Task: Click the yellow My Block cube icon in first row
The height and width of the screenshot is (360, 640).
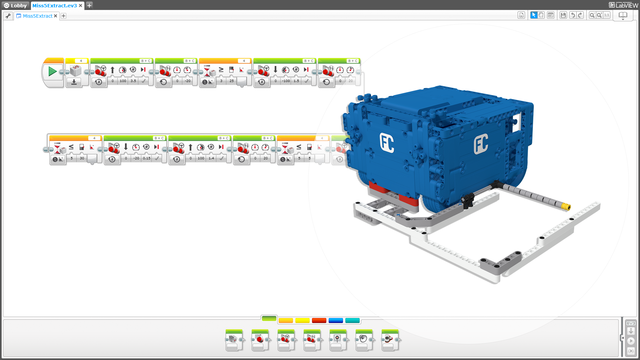Action: click(76, 71)
